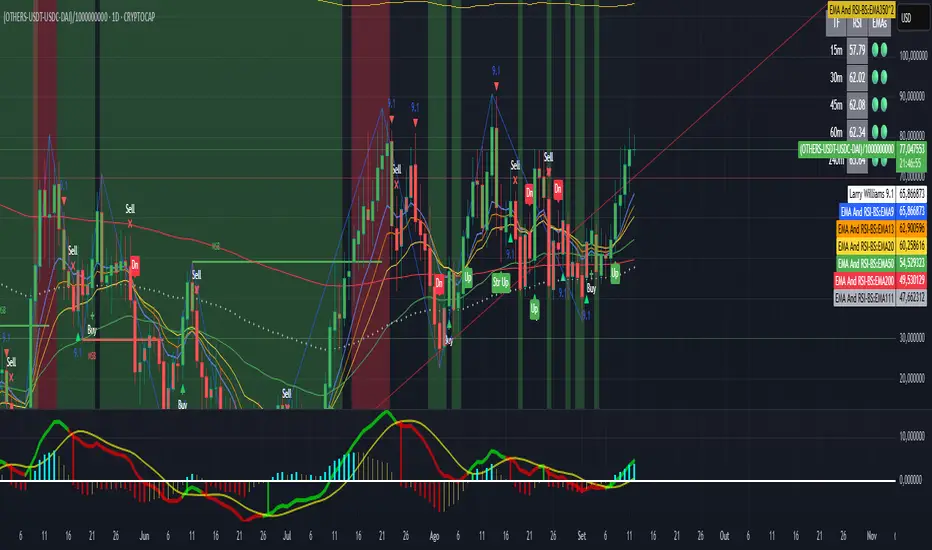Click the green EMA dots in 45m row
This screenshot has width=932, height=550.
click(x=880, y=105)
